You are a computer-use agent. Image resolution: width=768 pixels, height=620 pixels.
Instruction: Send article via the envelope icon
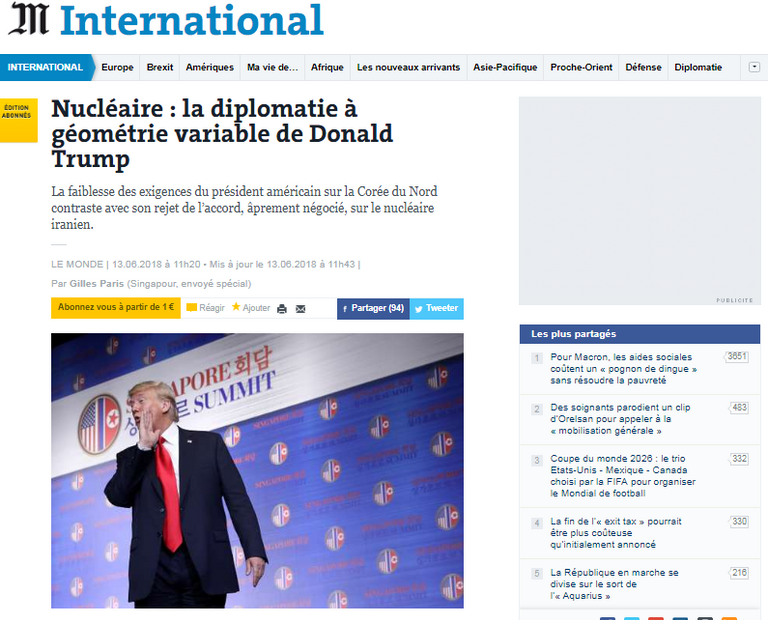(x=300, y=309)
